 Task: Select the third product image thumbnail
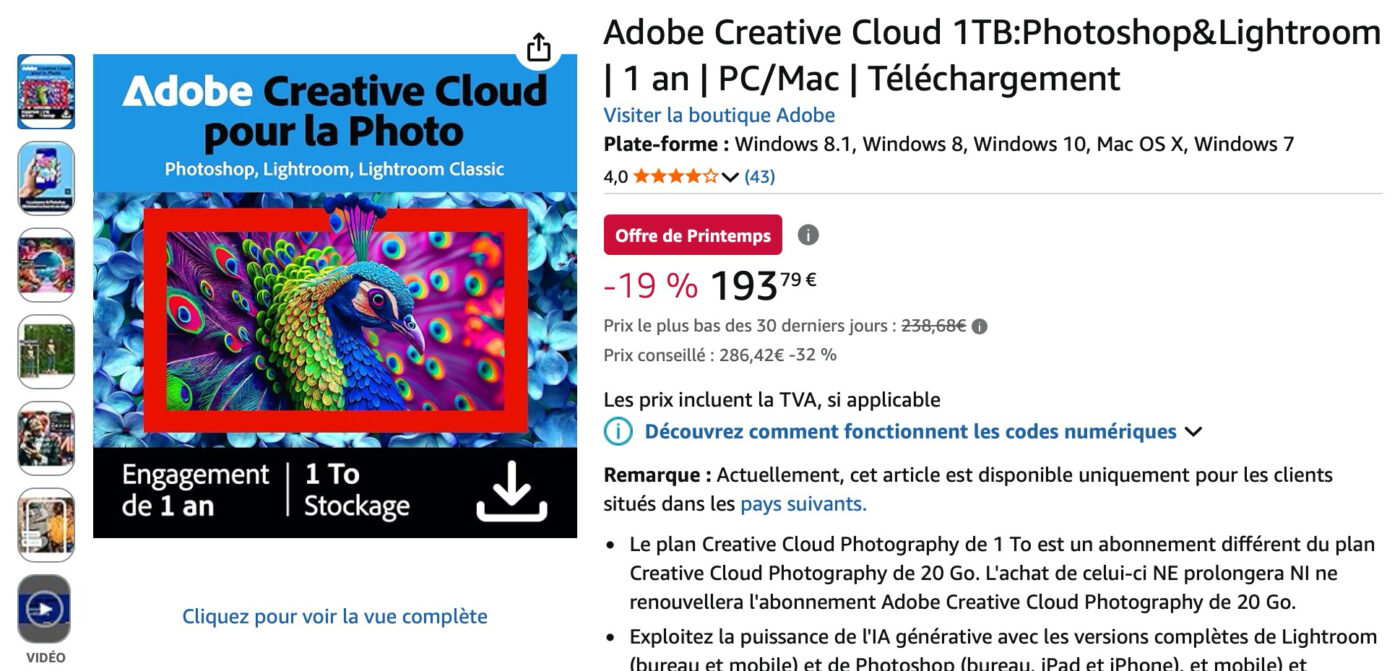(45, 265)
